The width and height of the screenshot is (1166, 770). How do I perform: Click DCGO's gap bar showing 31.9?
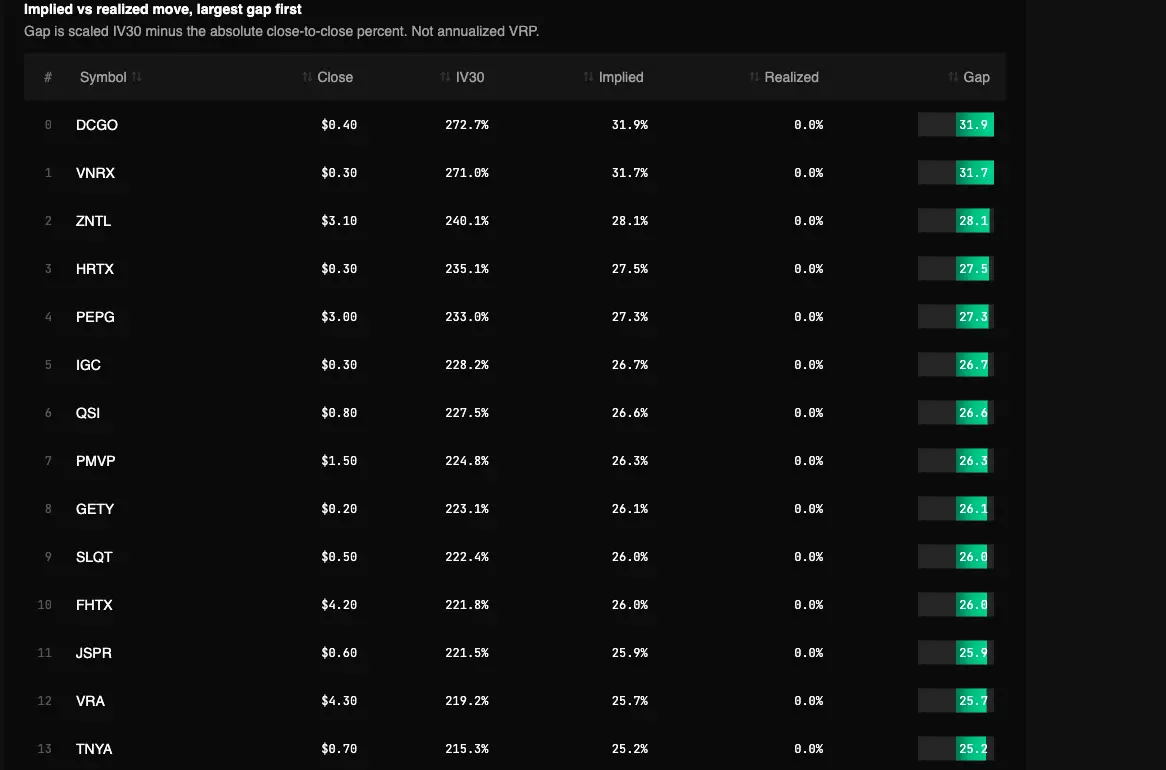956,124
